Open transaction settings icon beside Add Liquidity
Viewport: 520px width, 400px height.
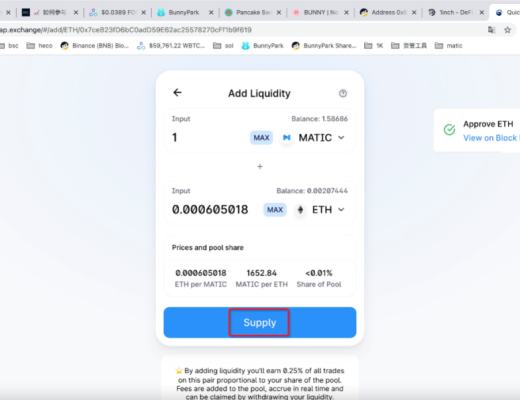tap(343, 93)
